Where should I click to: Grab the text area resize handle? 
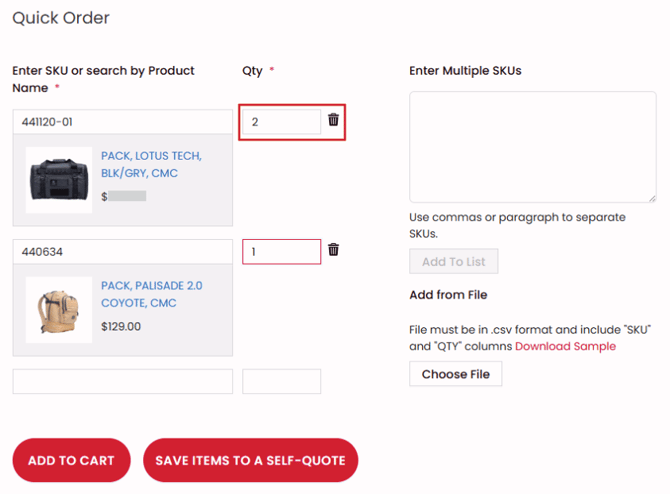pos(651,197)
